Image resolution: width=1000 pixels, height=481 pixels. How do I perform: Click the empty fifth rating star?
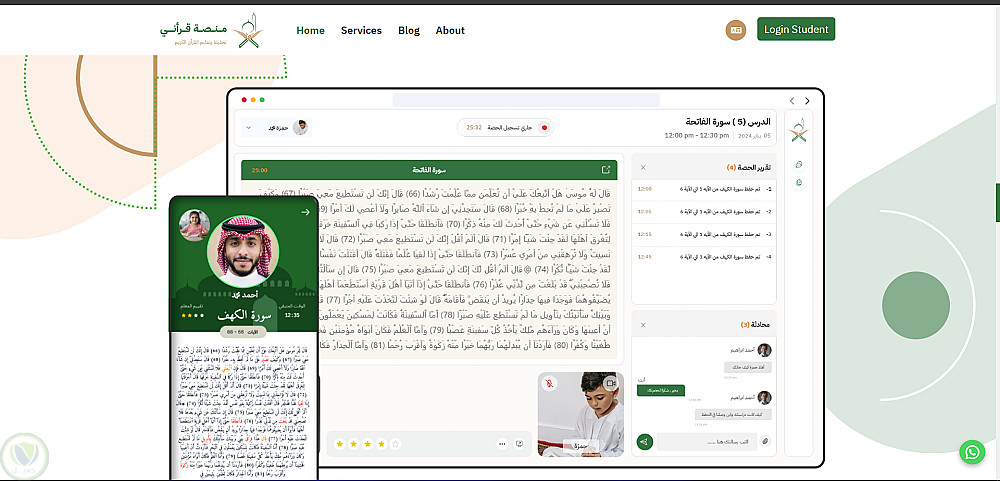click(x=395, y=443)
